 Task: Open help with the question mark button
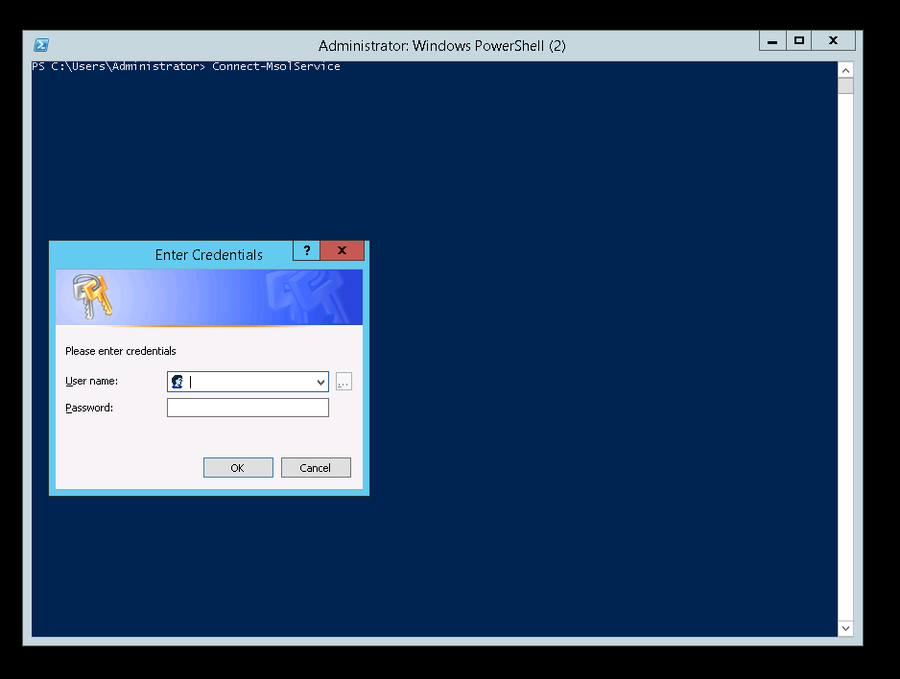[x=306, y=251]
